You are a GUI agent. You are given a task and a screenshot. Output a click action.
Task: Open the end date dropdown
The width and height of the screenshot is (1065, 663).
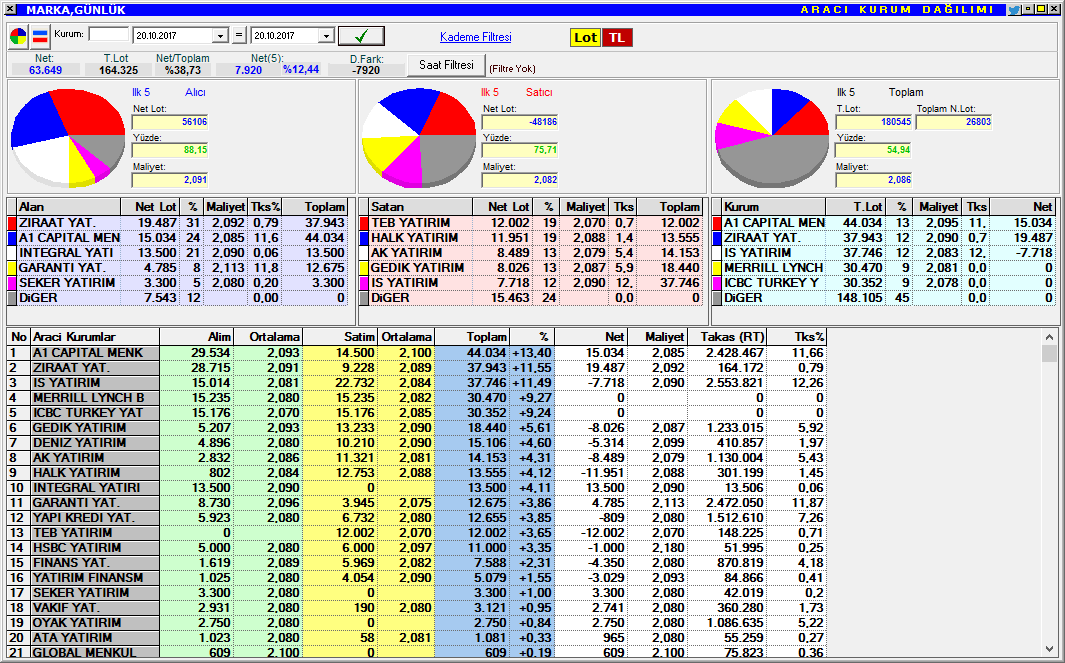pyautogui.click(x=326, y=36)
